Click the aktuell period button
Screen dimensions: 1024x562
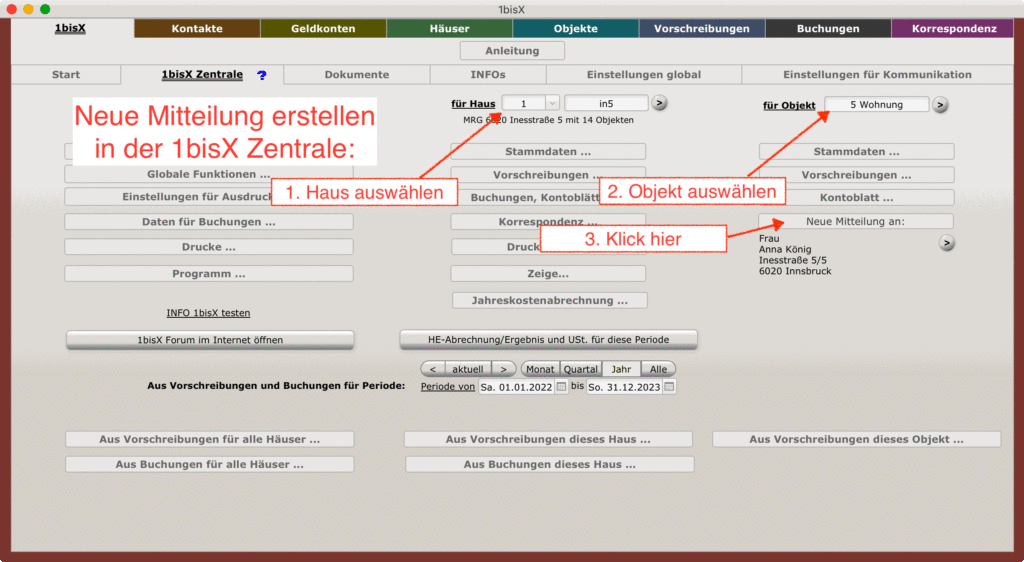pos(468,369)
